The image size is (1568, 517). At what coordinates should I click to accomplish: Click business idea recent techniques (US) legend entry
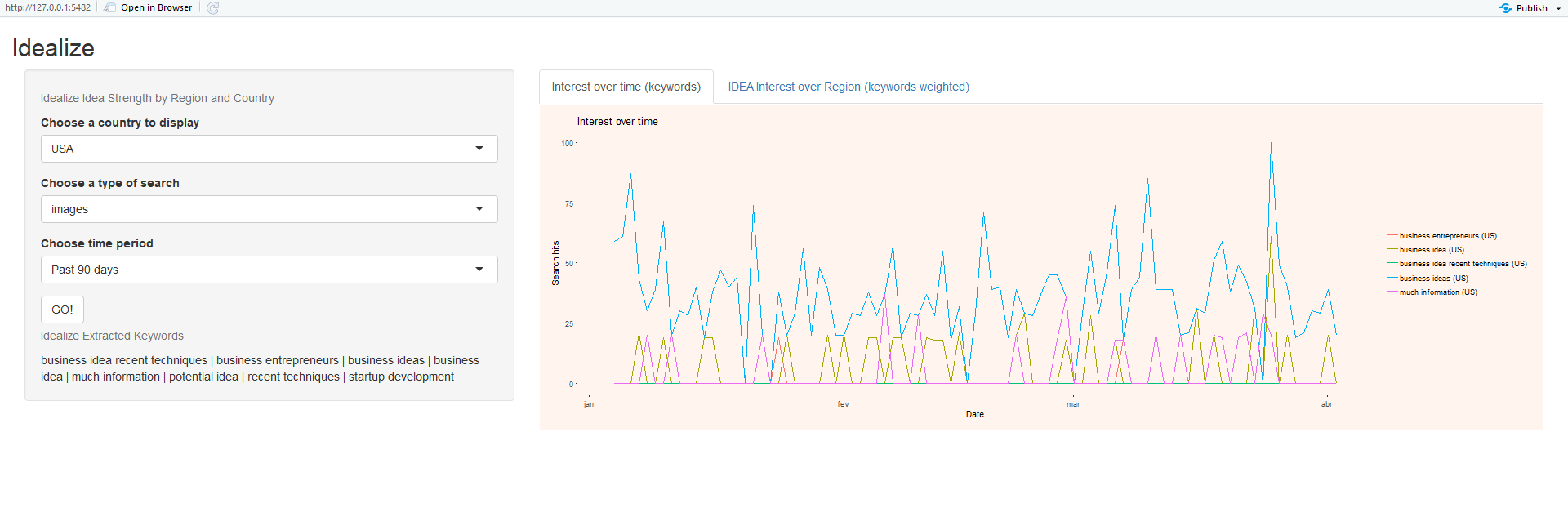1457,264
